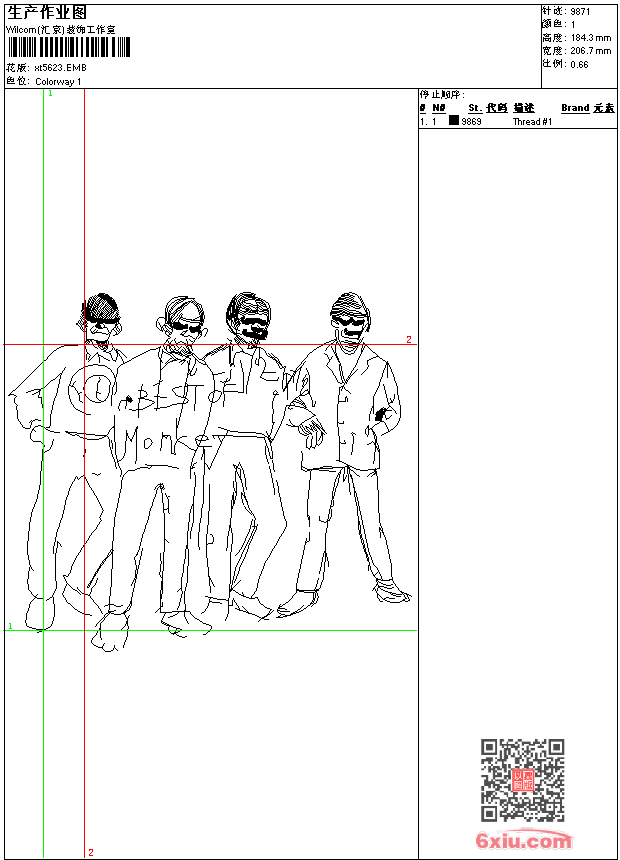The height and width of the screenshot is (860, 620).
Task: Click the "N#" column header
Action: [438, 108]
